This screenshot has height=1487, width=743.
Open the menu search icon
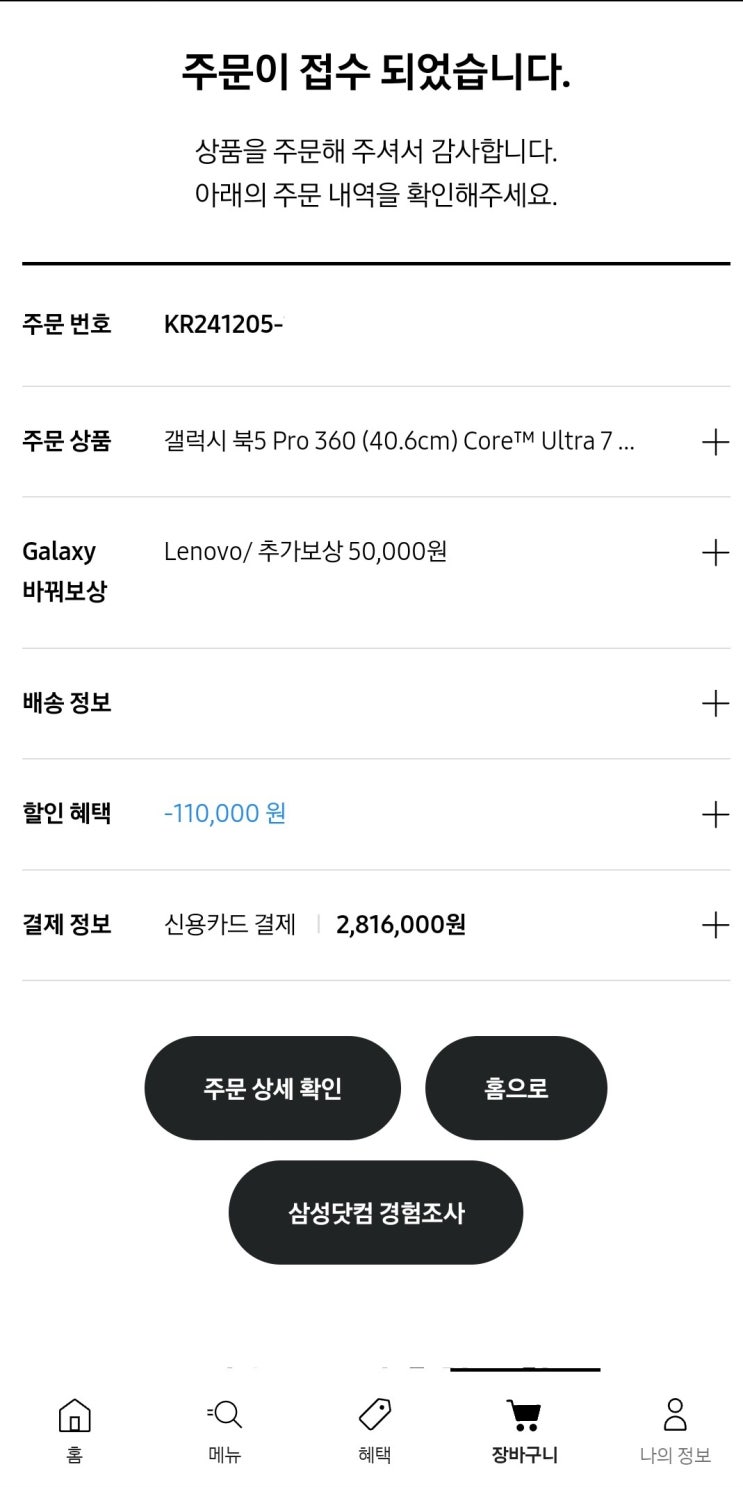click(225, 1415)
